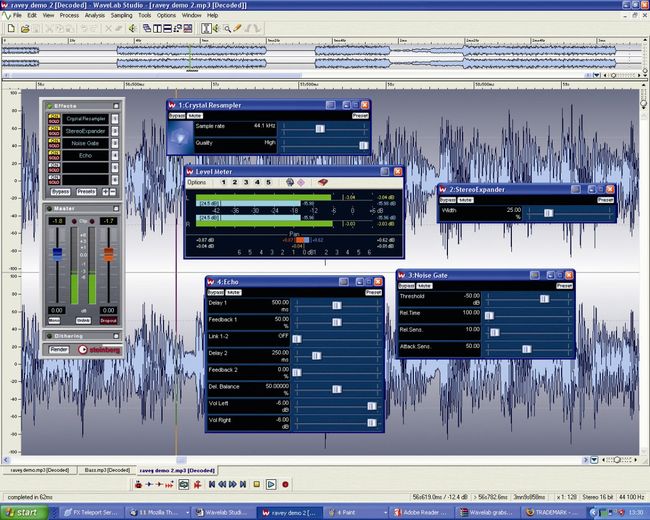Open the Presets menu in Effects panel
The height and width of the screenshot is (520, 650).
coord(86,191)
